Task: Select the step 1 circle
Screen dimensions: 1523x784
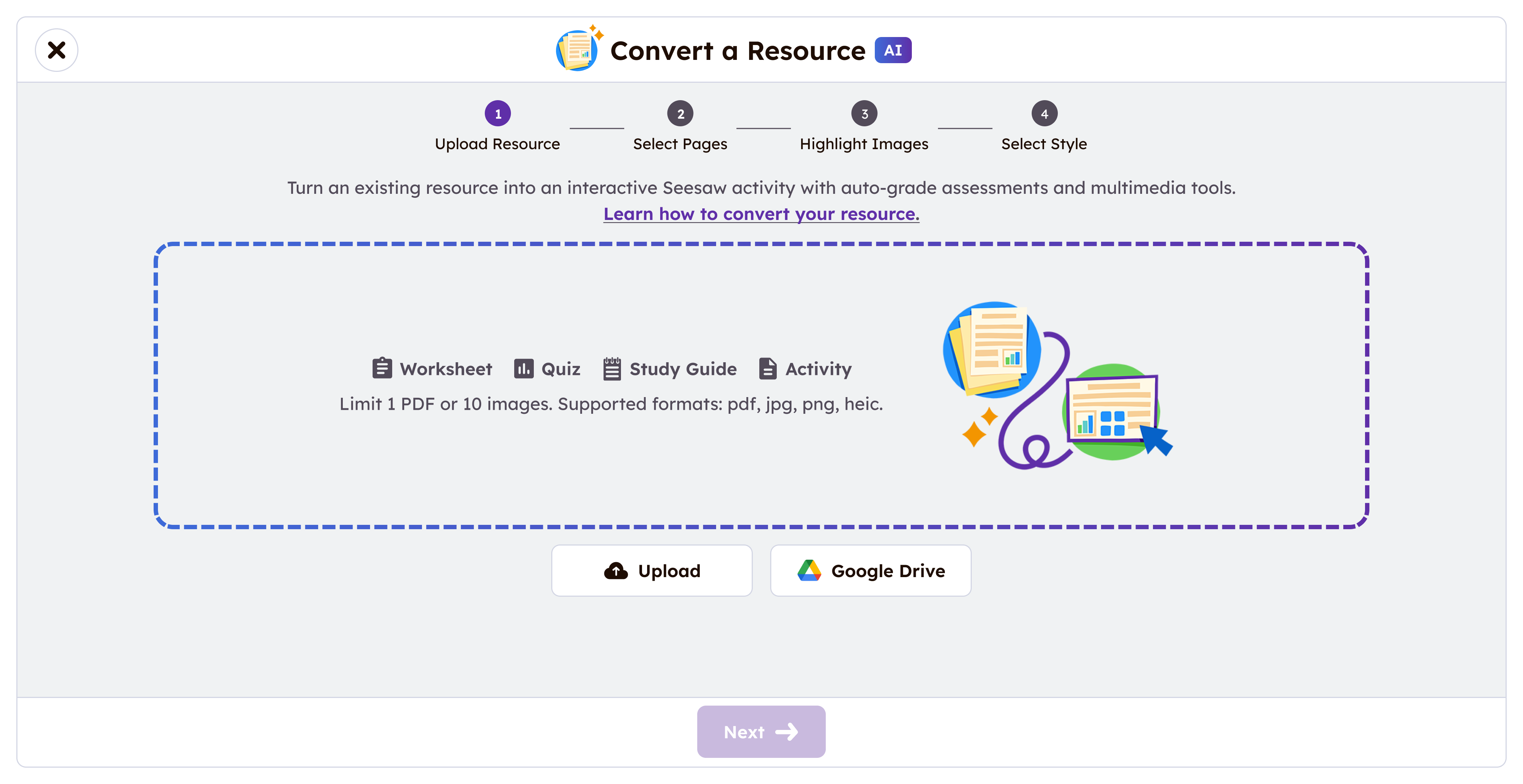Action: (x=498, y=114)
